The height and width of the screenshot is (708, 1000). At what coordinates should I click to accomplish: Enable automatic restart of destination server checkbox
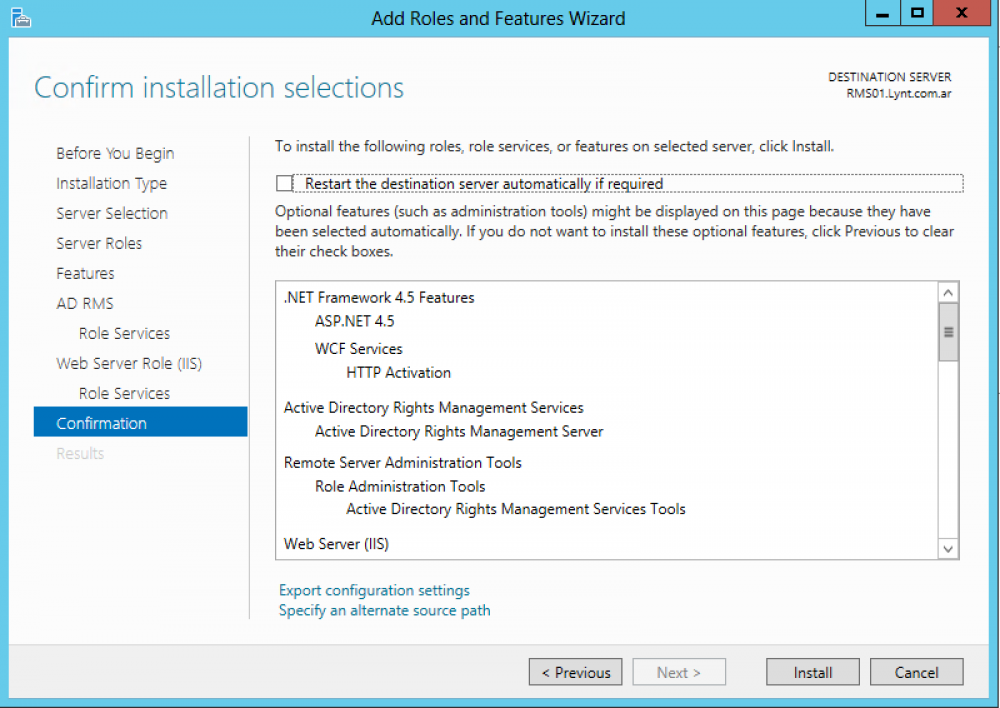point(284,184)
